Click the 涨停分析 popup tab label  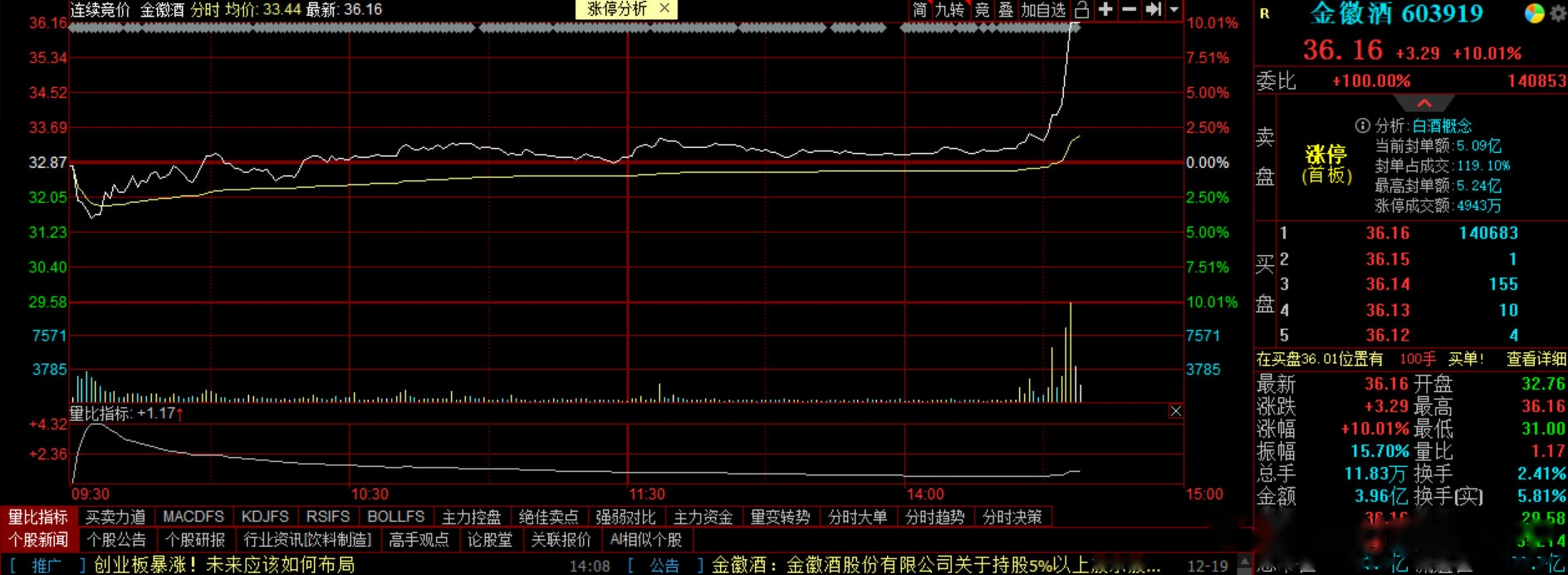pyautogui.click(x=617, y=9)
